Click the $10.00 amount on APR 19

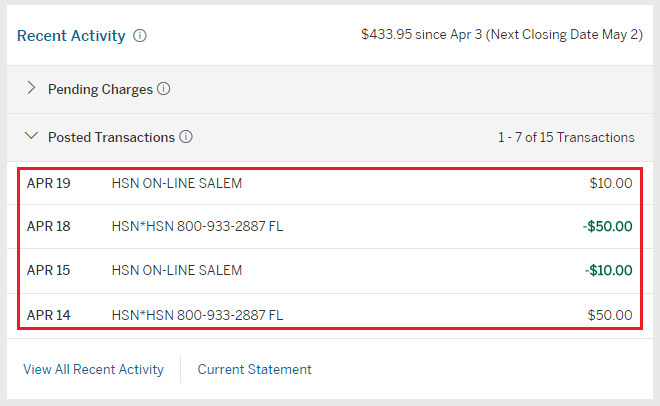610,183
